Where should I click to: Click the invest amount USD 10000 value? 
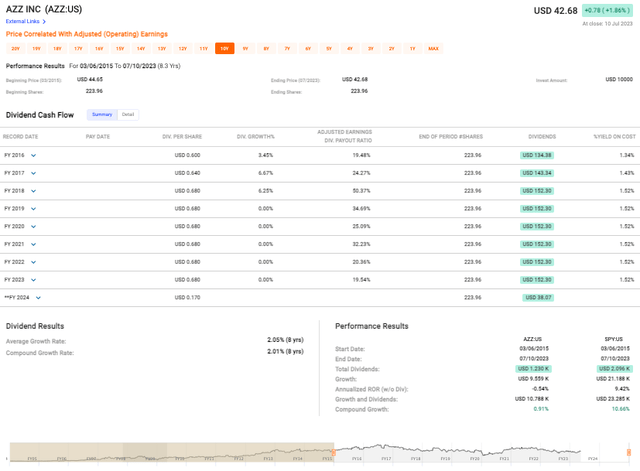(x=619, y=79)
